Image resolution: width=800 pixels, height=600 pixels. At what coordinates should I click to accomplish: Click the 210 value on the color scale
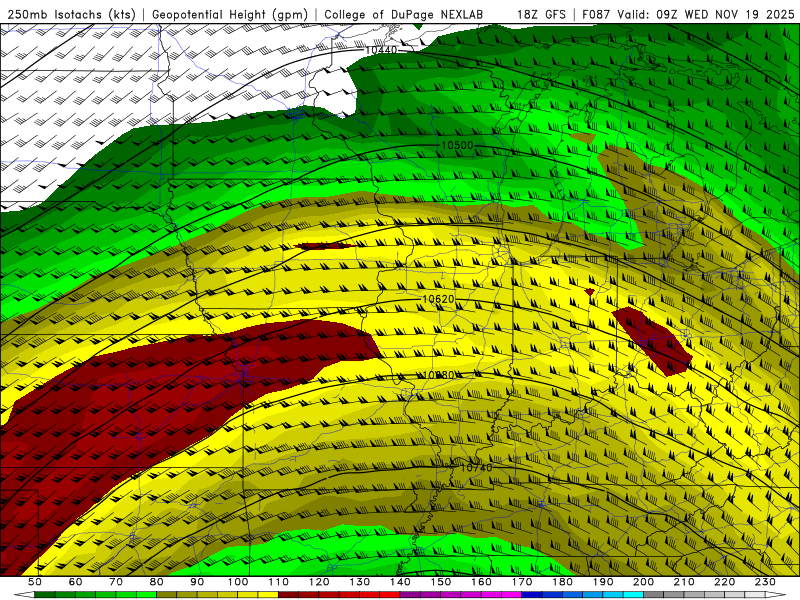coord(684,582)
